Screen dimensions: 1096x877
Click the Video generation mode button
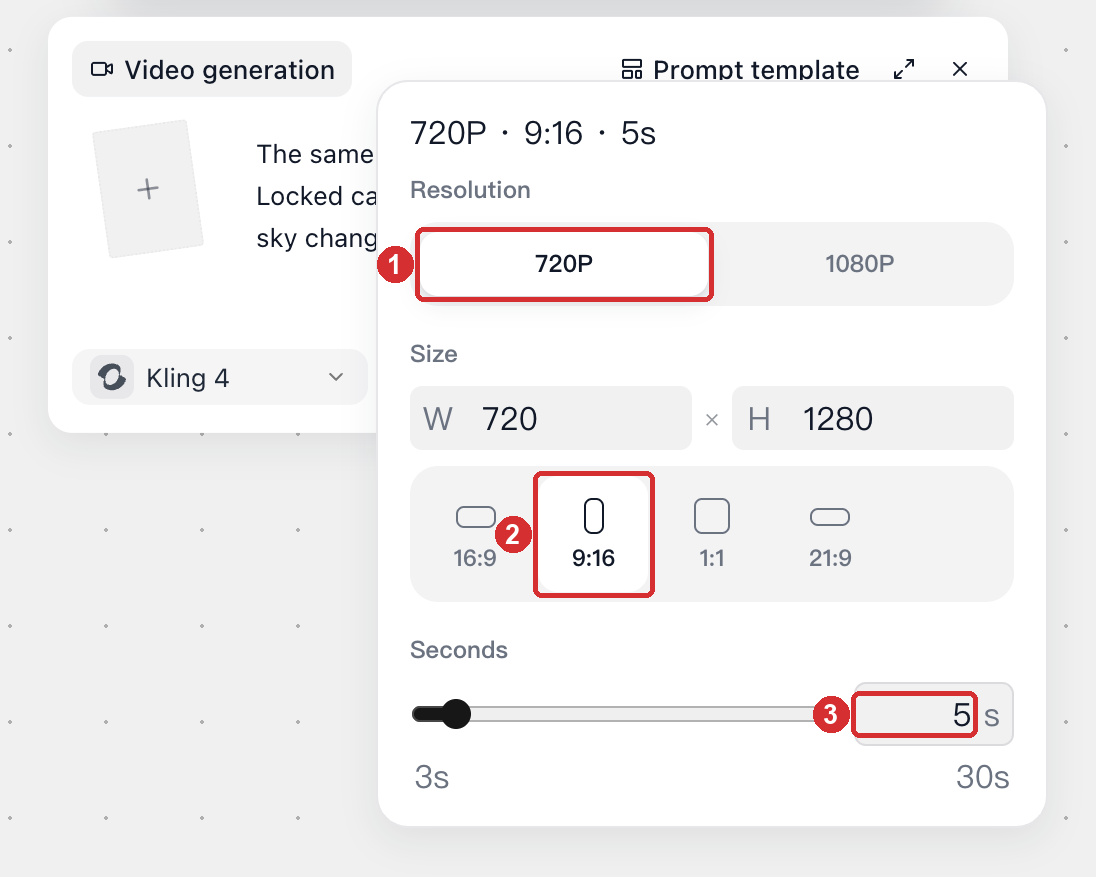tap(212, 69)
